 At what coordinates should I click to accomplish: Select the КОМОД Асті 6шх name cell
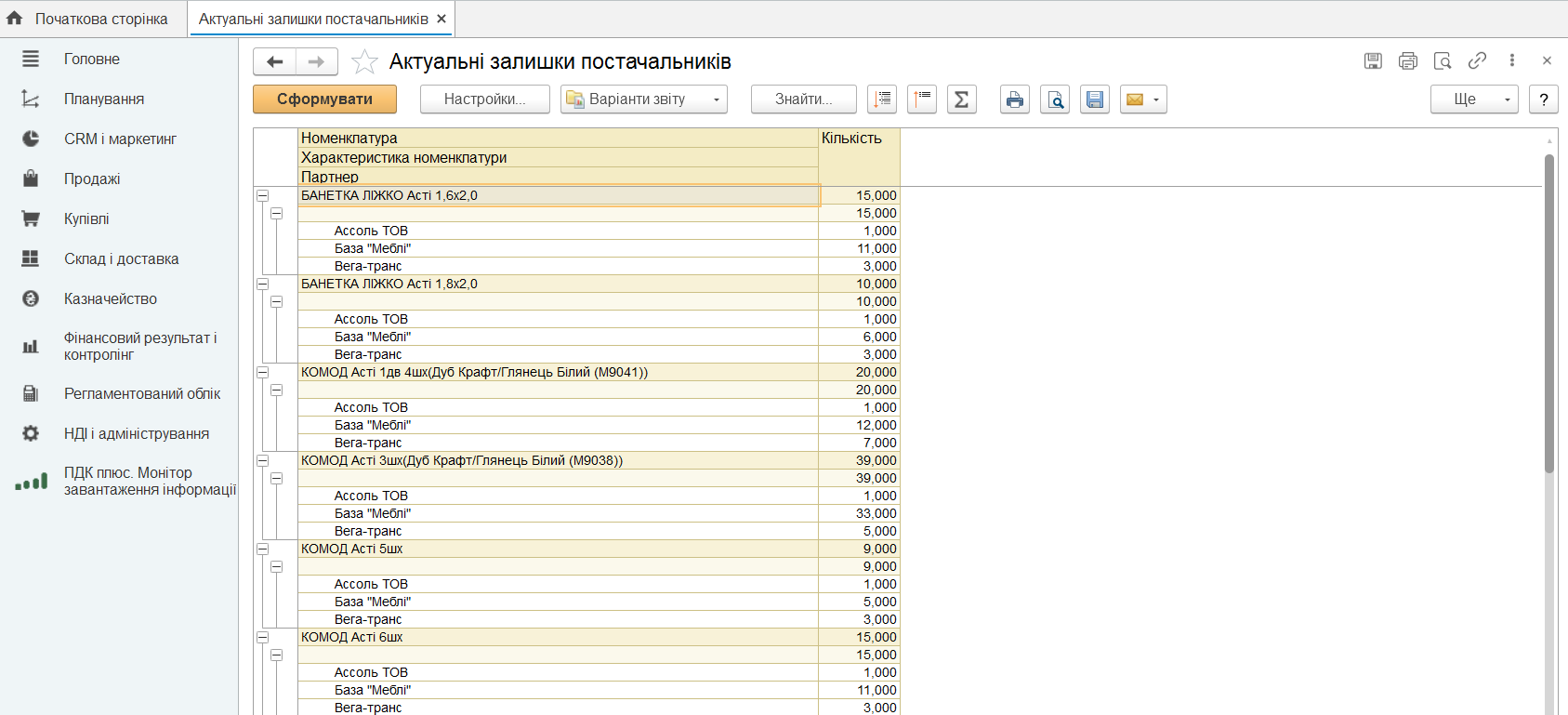click(x=558, y=637)
